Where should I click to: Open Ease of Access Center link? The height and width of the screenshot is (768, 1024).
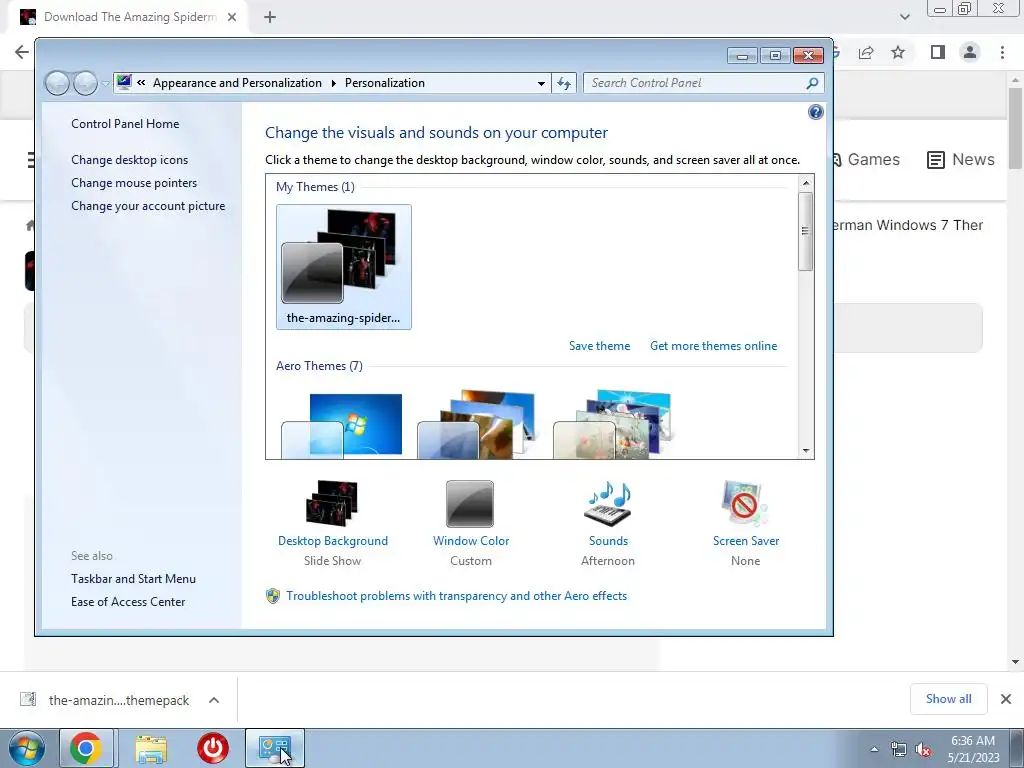coord(128,601)
